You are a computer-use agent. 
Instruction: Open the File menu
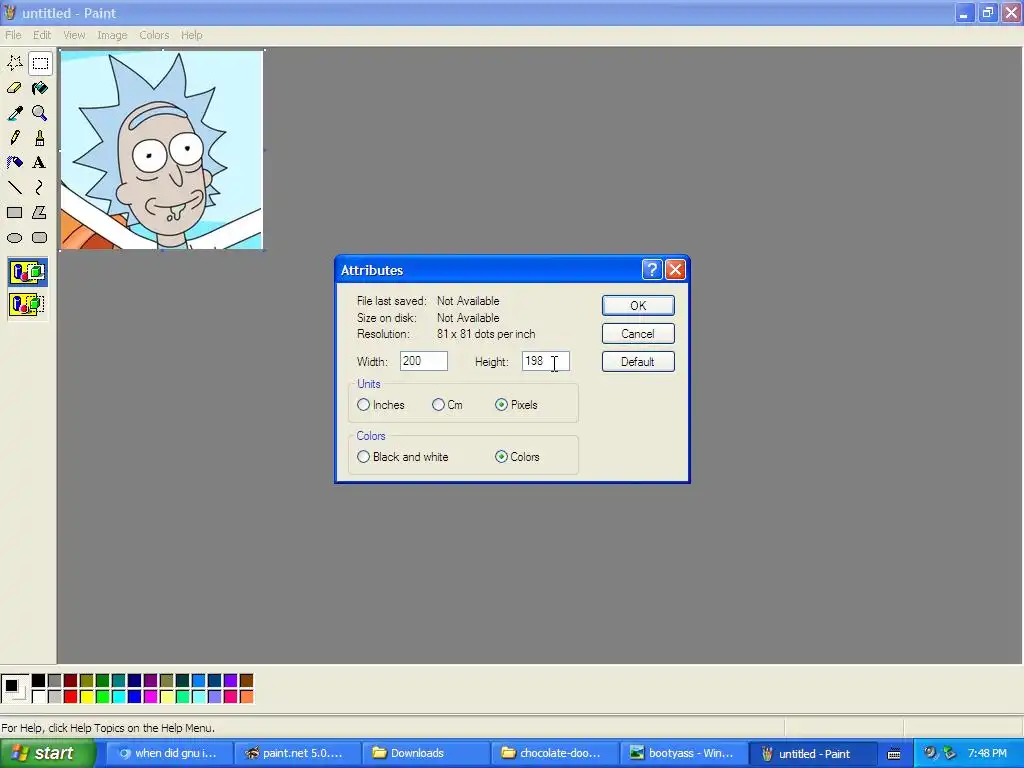click(x=13, y=35)
